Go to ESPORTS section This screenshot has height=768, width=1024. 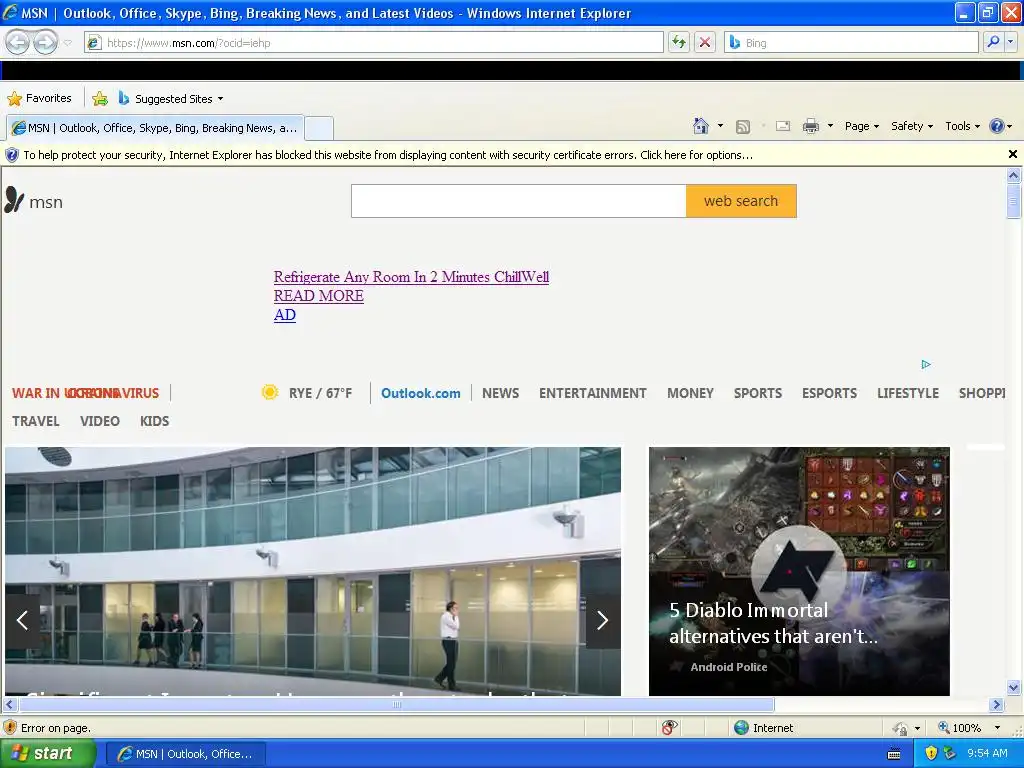pos(829,393)
